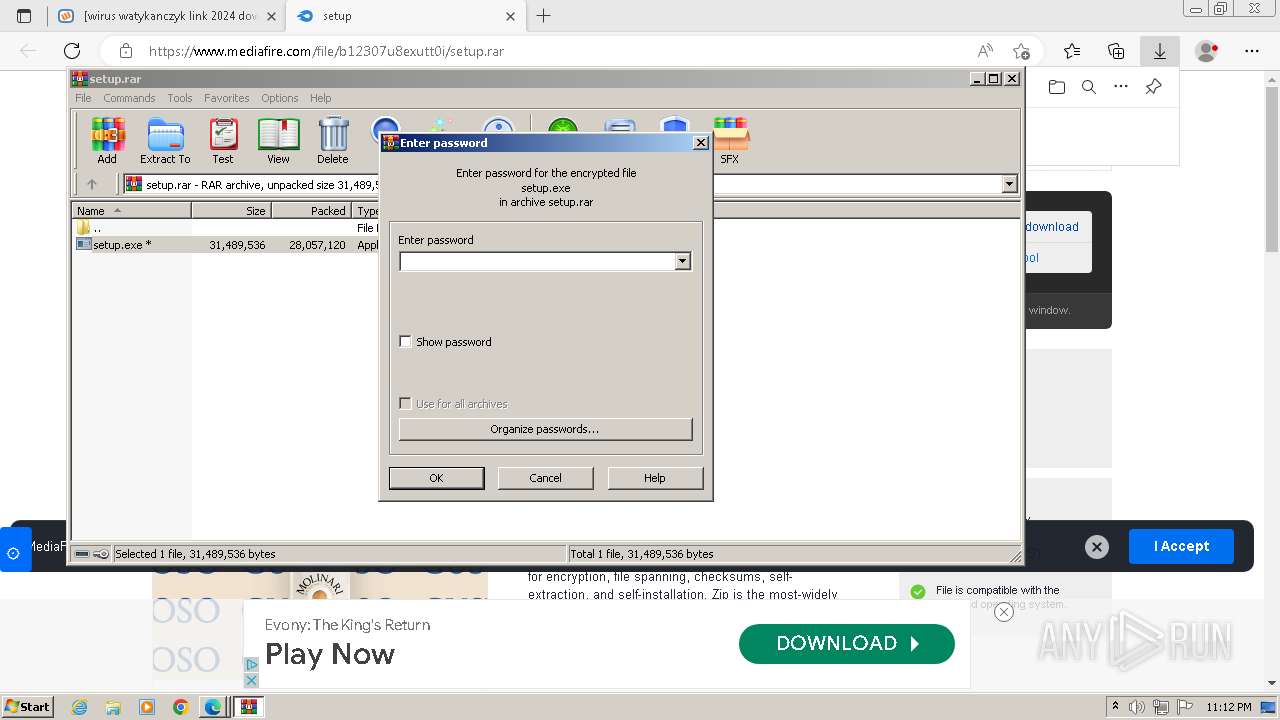Open the Commands menu
1280x720 pixels.
point(129,98)
